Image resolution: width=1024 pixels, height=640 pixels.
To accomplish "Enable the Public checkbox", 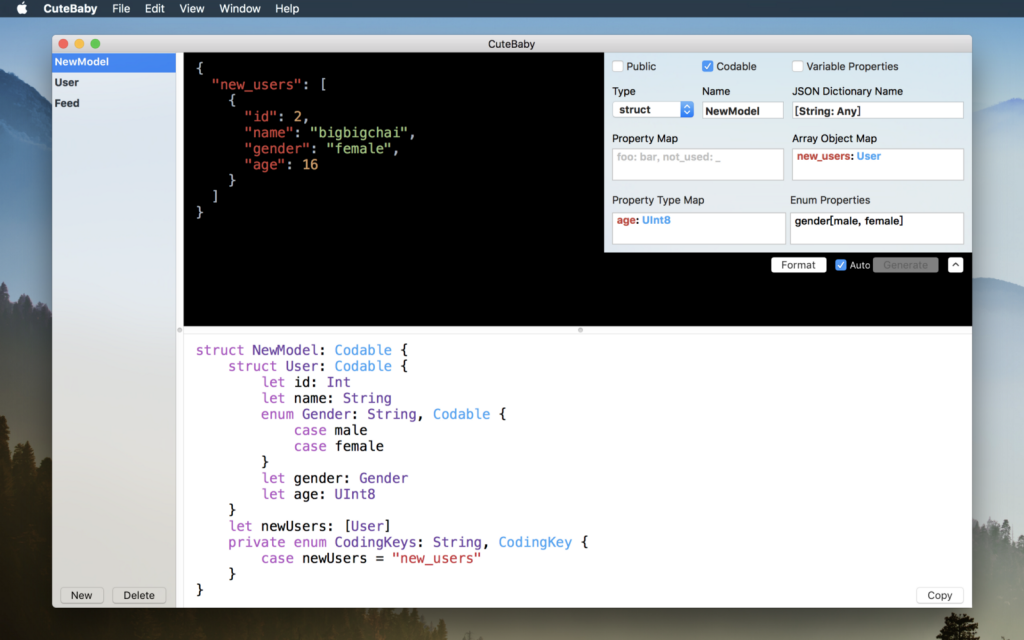I will pos(618,67).
